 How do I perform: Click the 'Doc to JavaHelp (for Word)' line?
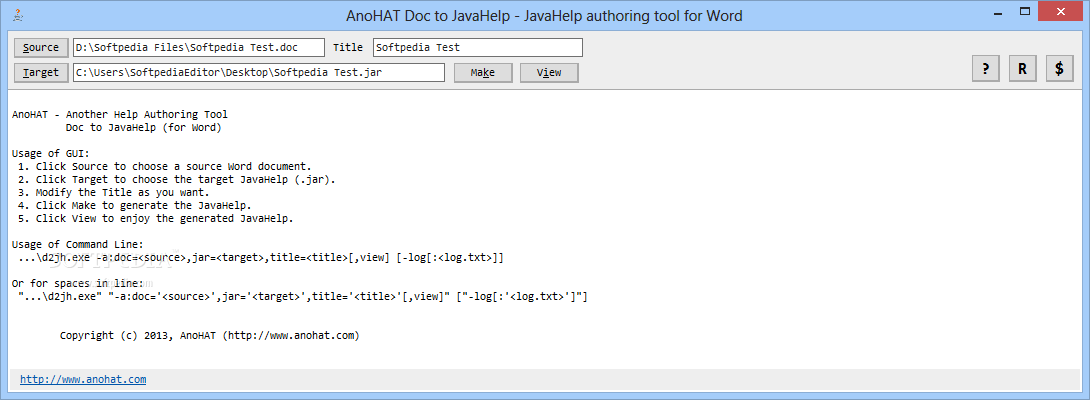[144, 127]
